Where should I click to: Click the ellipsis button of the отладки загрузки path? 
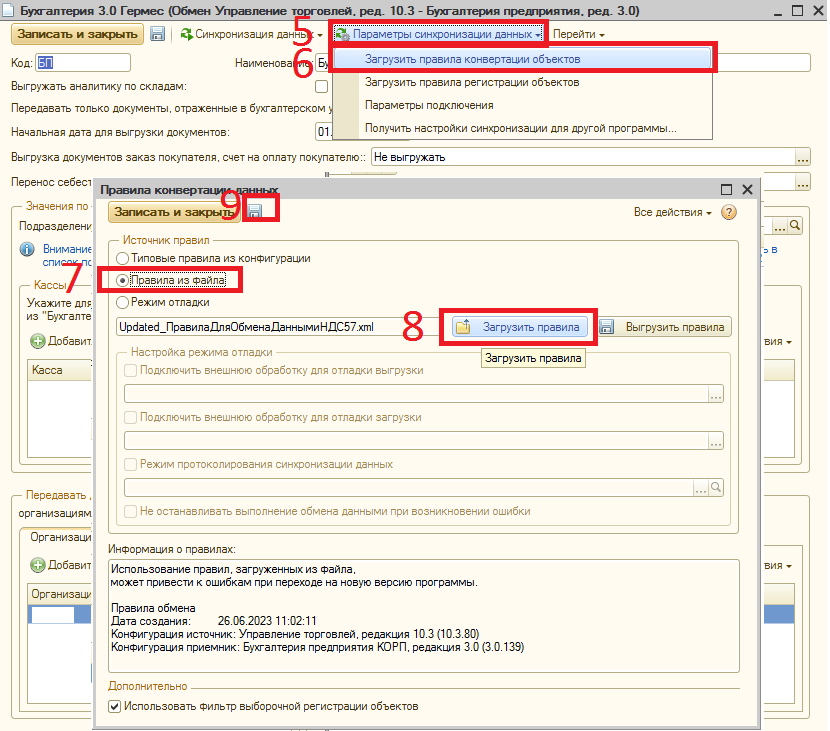(x=716, y=440)
